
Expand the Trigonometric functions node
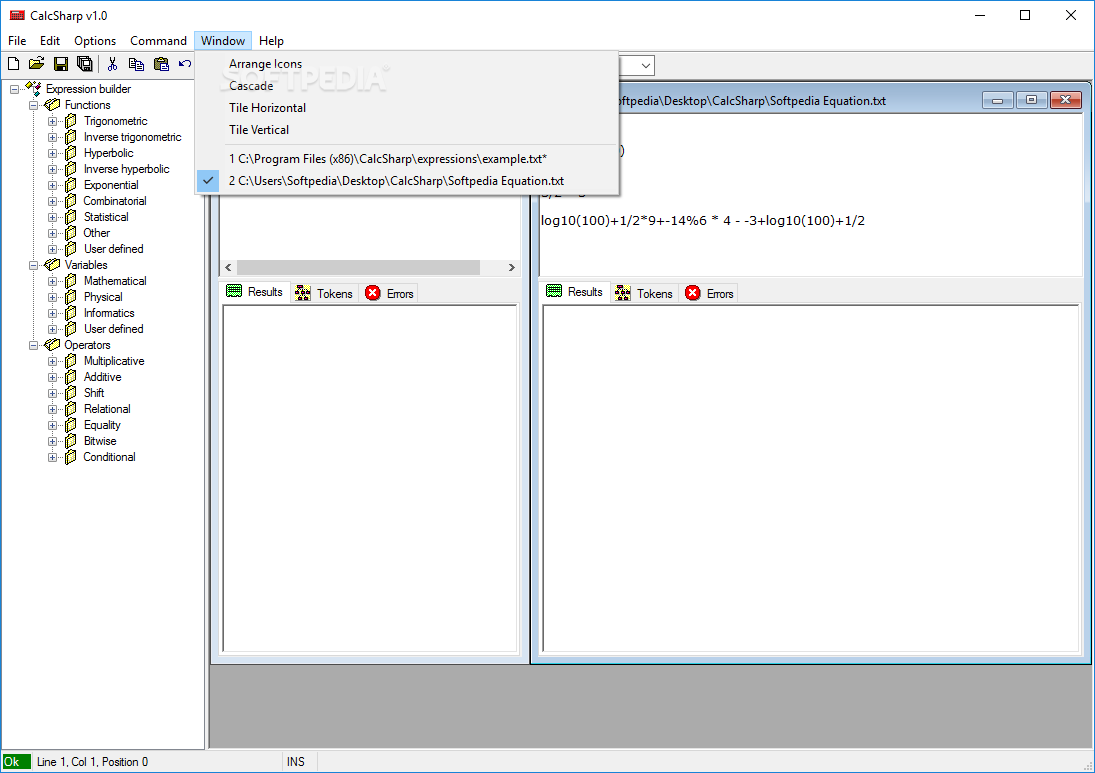coord(52,122)
